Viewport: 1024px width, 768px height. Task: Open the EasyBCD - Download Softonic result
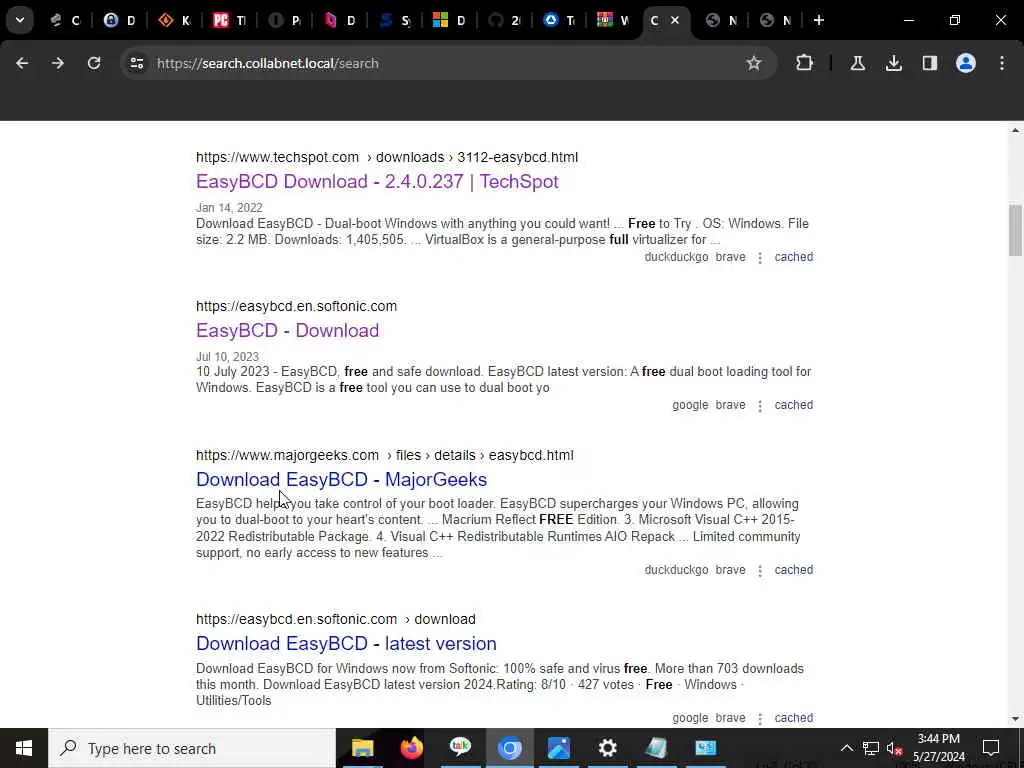point(287,330)
